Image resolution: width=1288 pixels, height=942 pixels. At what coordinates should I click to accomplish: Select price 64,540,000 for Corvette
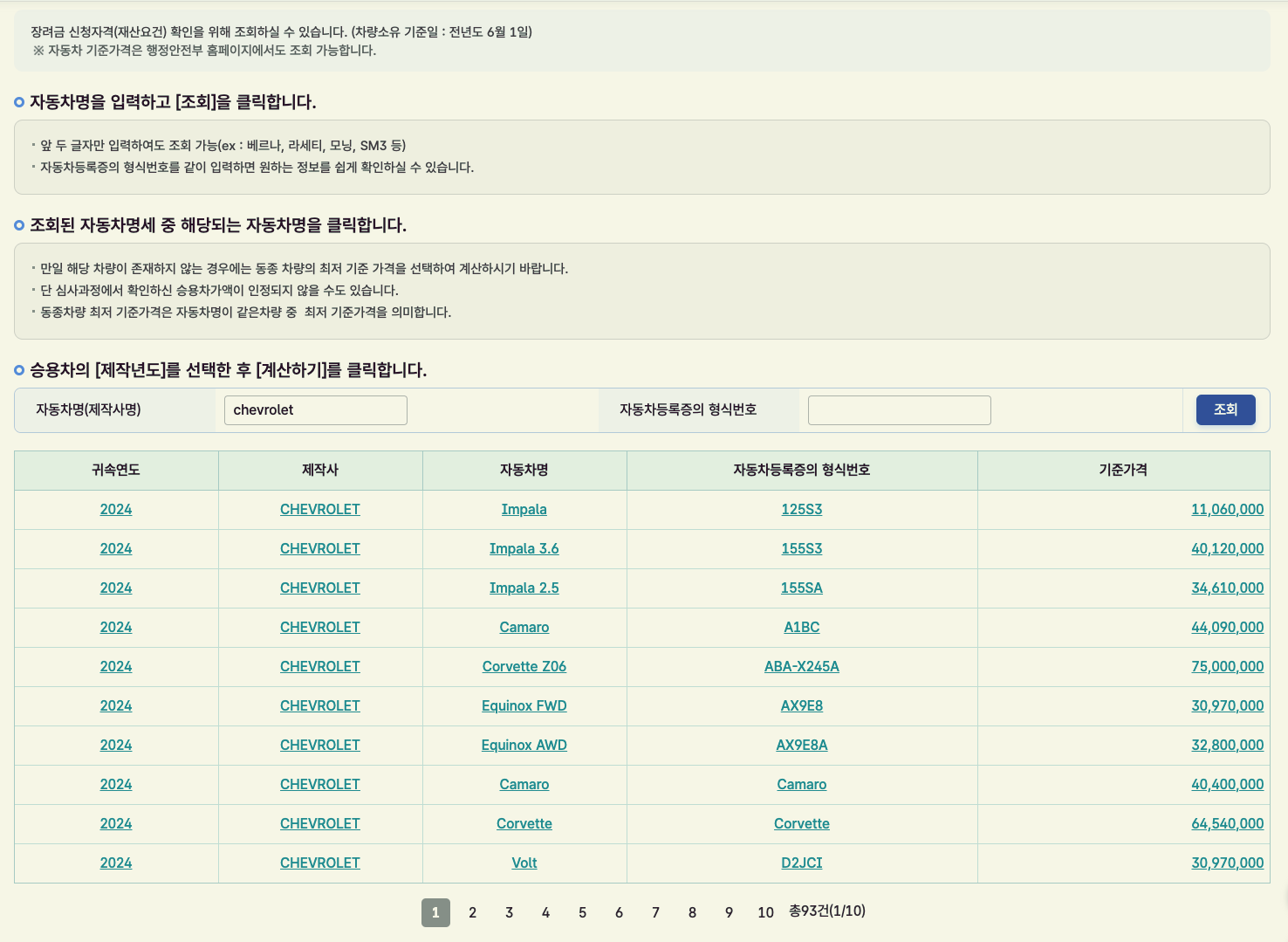pyautogui.click(x=1227, y=823)
